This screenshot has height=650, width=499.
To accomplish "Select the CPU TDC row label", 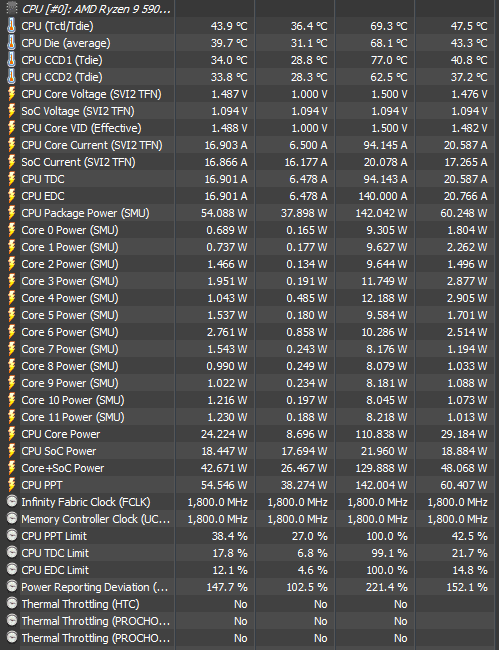I will [x=43, y=179].
